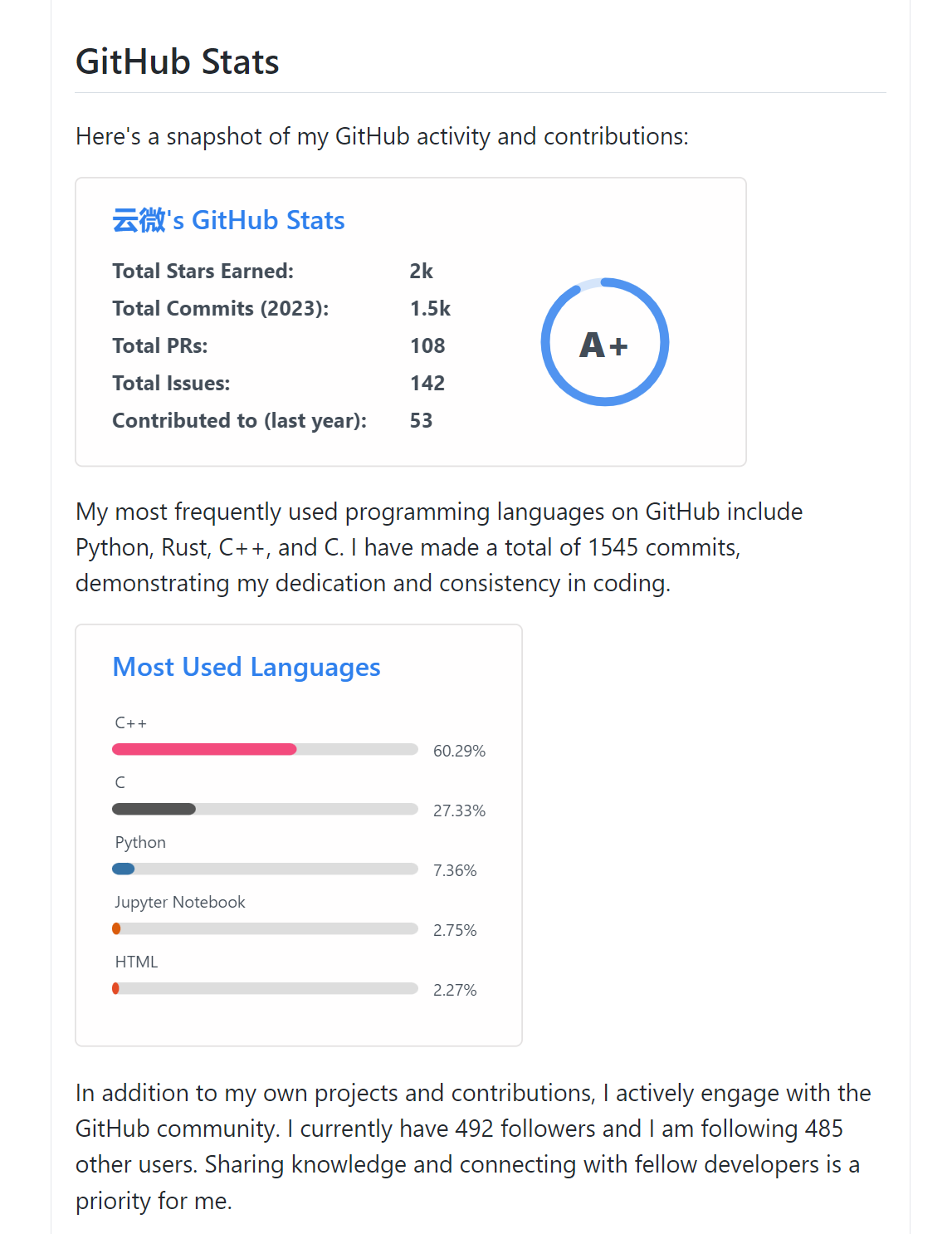This screenshot has width=952, height=1234.
Task: Click the Total Issues label
Action: coord(171,384)
